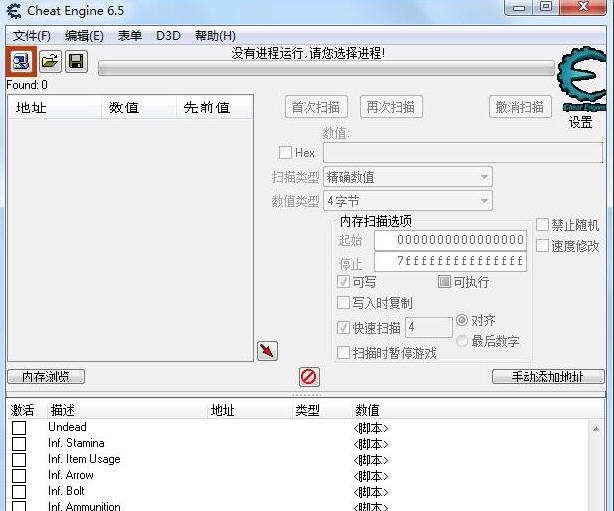Open 表单 menu
Screen dimensions: 614x511
130,36
